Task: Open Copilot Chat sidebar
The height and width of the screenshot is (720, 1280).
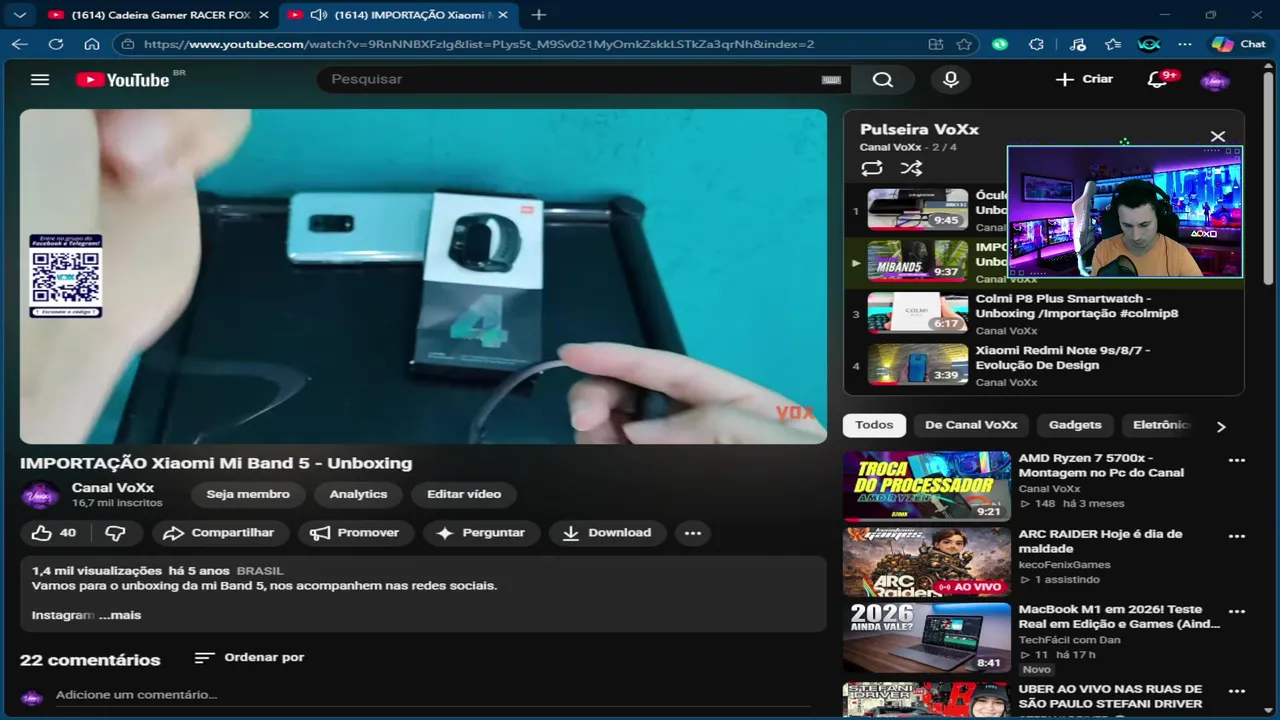Action: click(x=1238, y=44)
